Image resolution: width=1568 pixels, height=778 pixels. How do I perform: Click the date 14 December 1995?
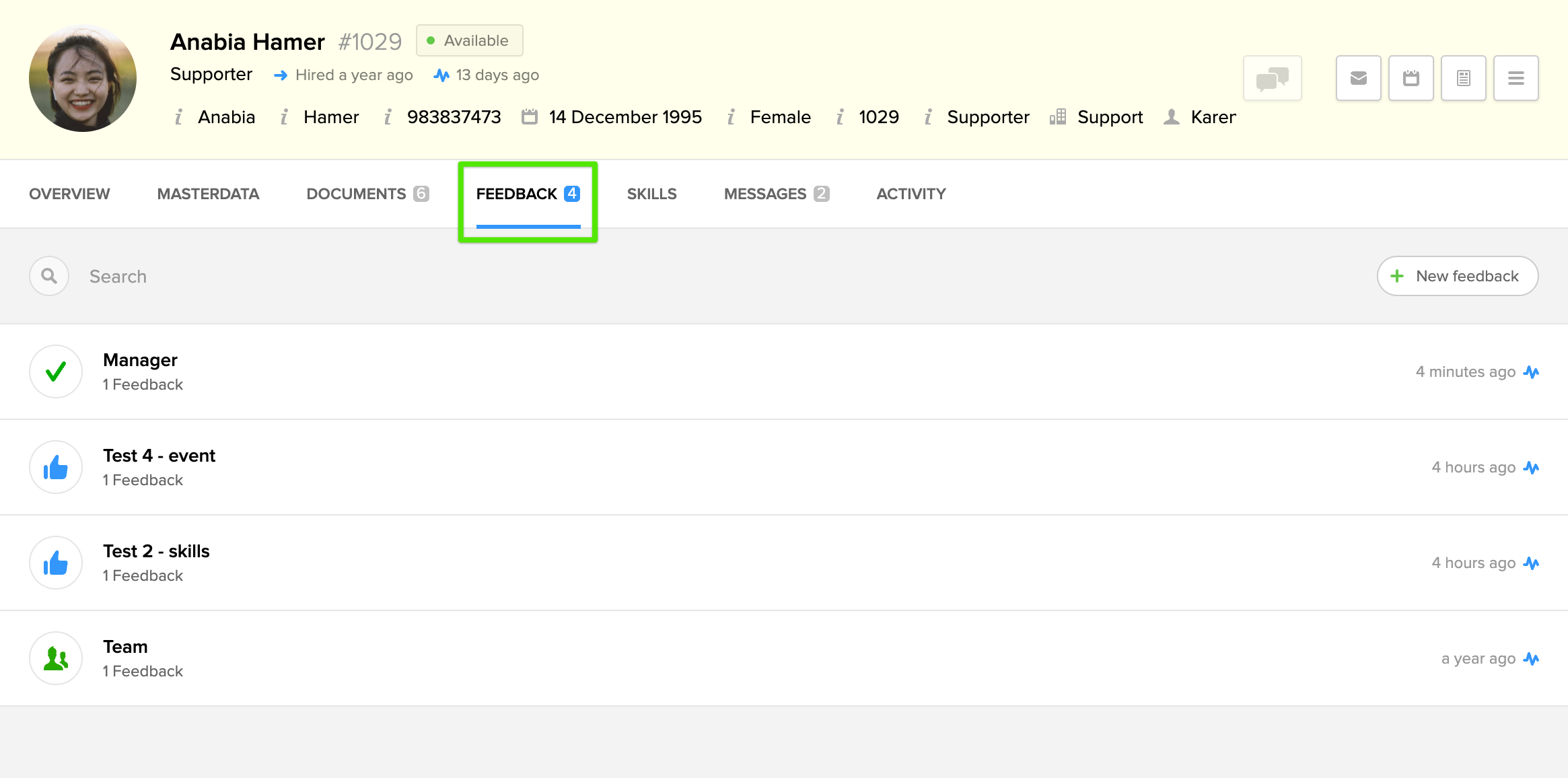tap(625, 117)
